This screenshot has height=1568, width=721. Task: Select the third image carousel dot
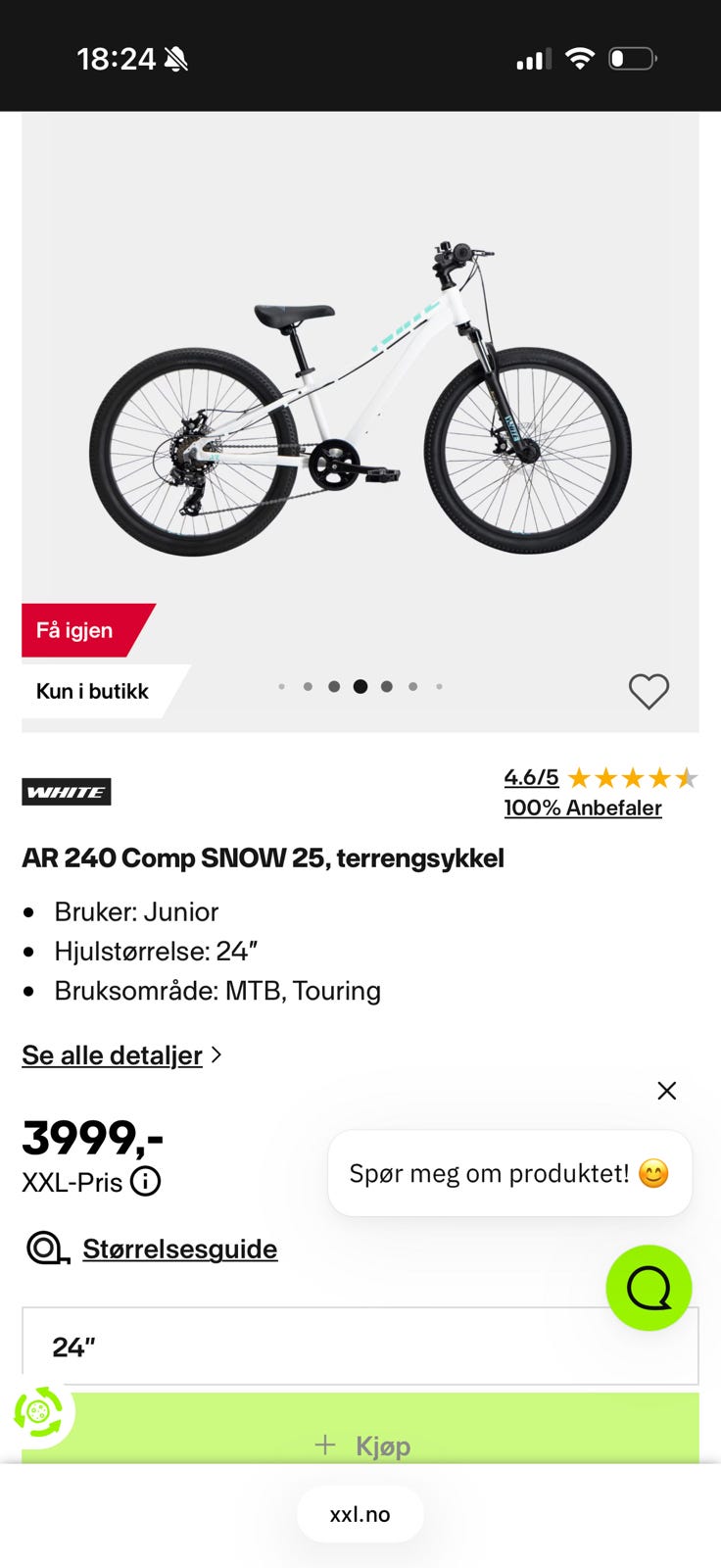(x=334, y=687)
